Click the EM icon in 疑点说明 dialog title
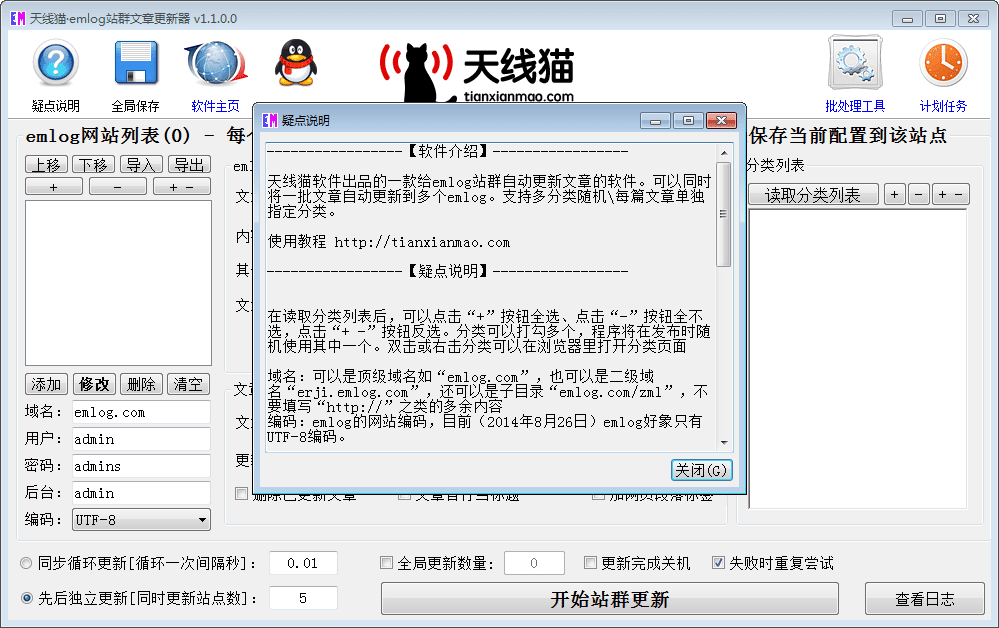999x628 pixels. click(270, 120)
